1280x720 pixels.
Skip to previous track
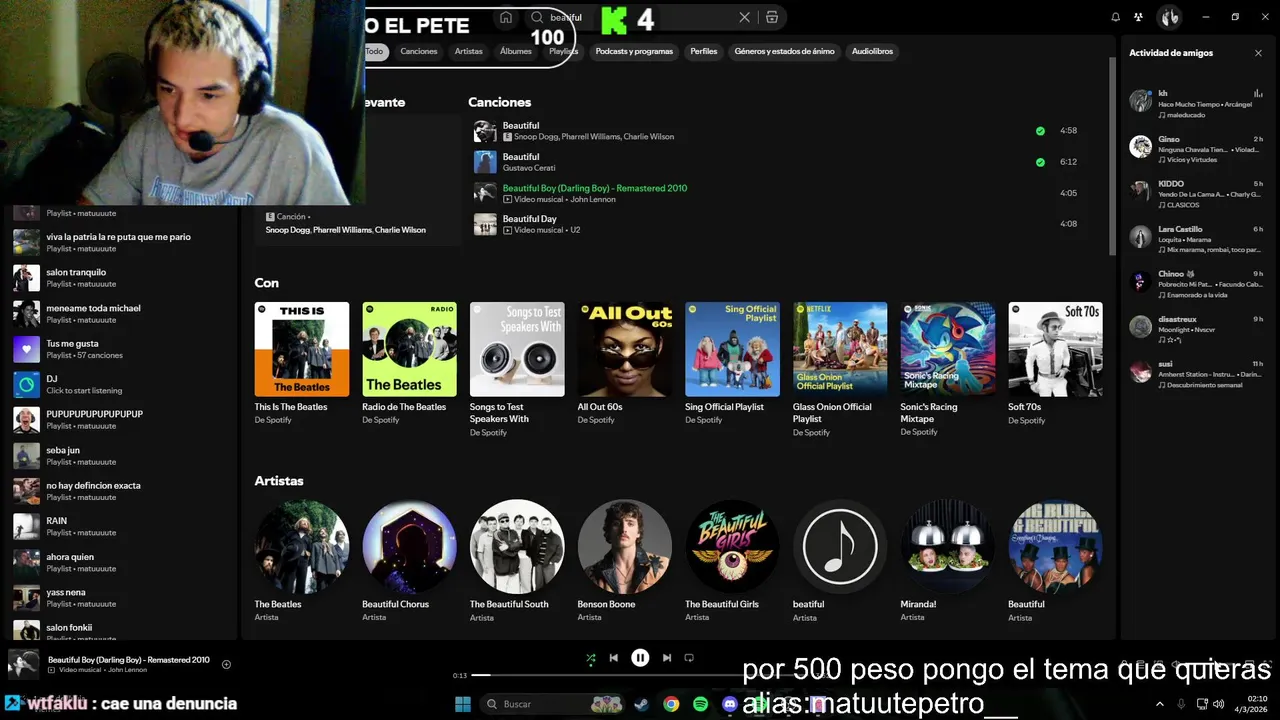pyautogui.click(x=614, y=658)
